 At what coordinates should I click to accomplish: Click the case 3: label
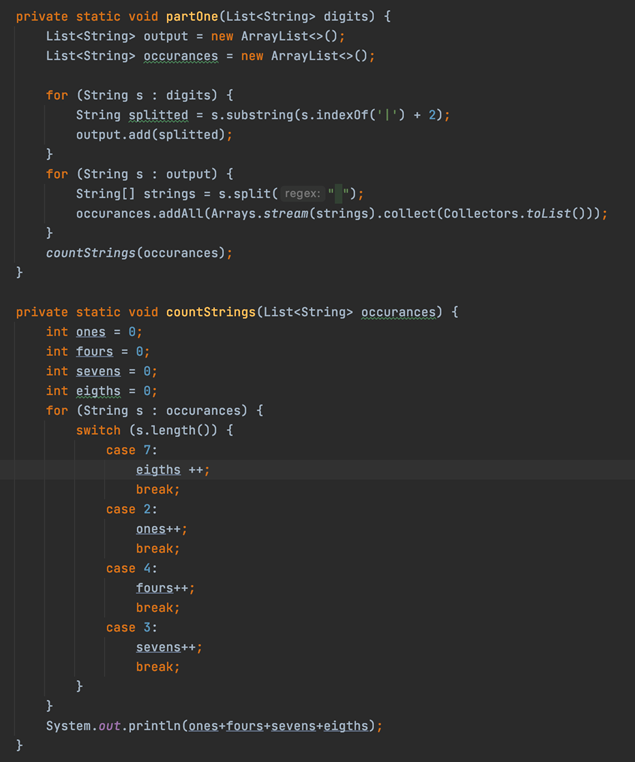pyautogui.click(x=132, y=628)
